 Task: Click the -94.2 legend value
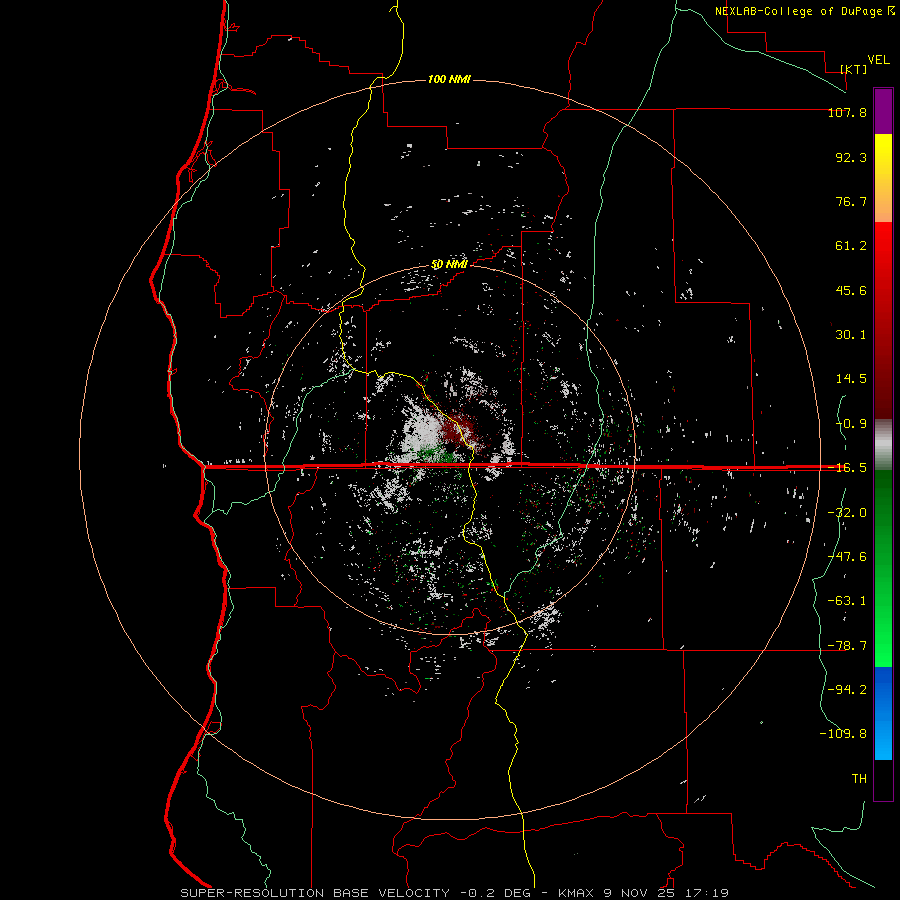pyautogui.click(x=847, y=690)
